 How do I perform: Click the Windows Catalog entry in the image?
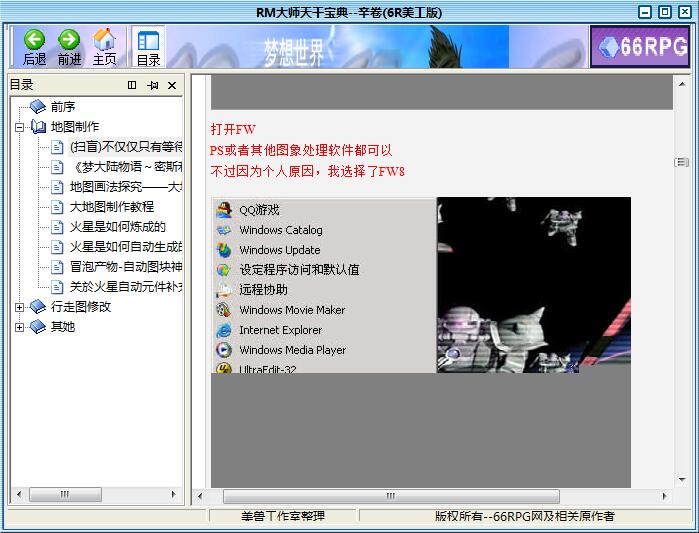281,230
